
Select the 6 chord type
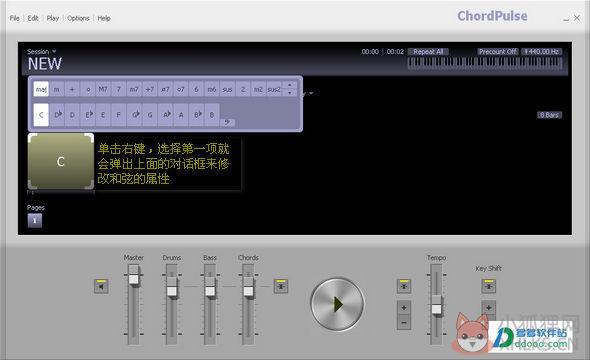point(196,89)
